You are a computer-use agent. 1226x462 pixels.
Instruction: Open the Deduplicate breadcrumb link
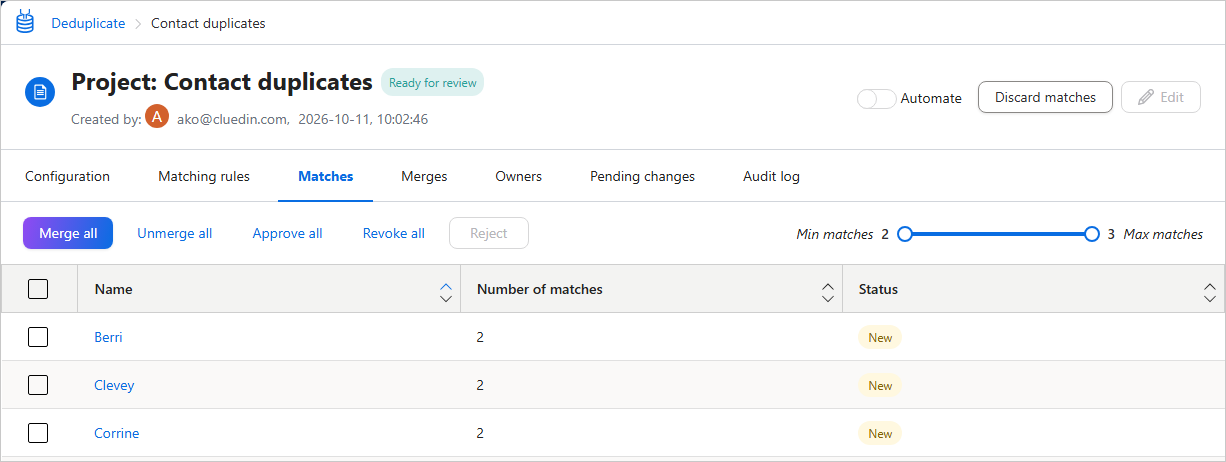pyautogui.click(x=89, y=23)
